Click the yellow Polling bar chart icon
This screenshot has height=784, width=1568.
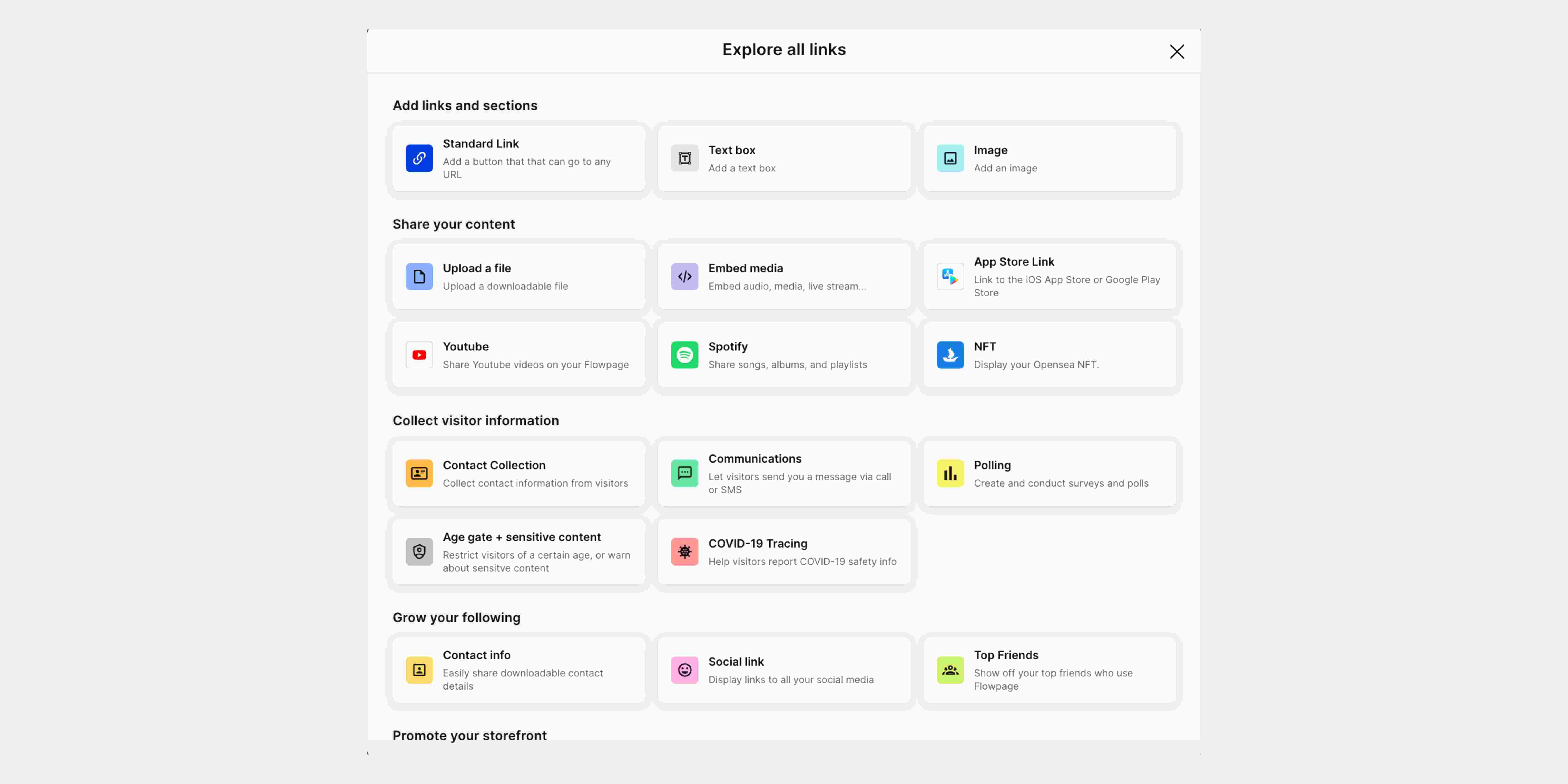pos(950,474)
